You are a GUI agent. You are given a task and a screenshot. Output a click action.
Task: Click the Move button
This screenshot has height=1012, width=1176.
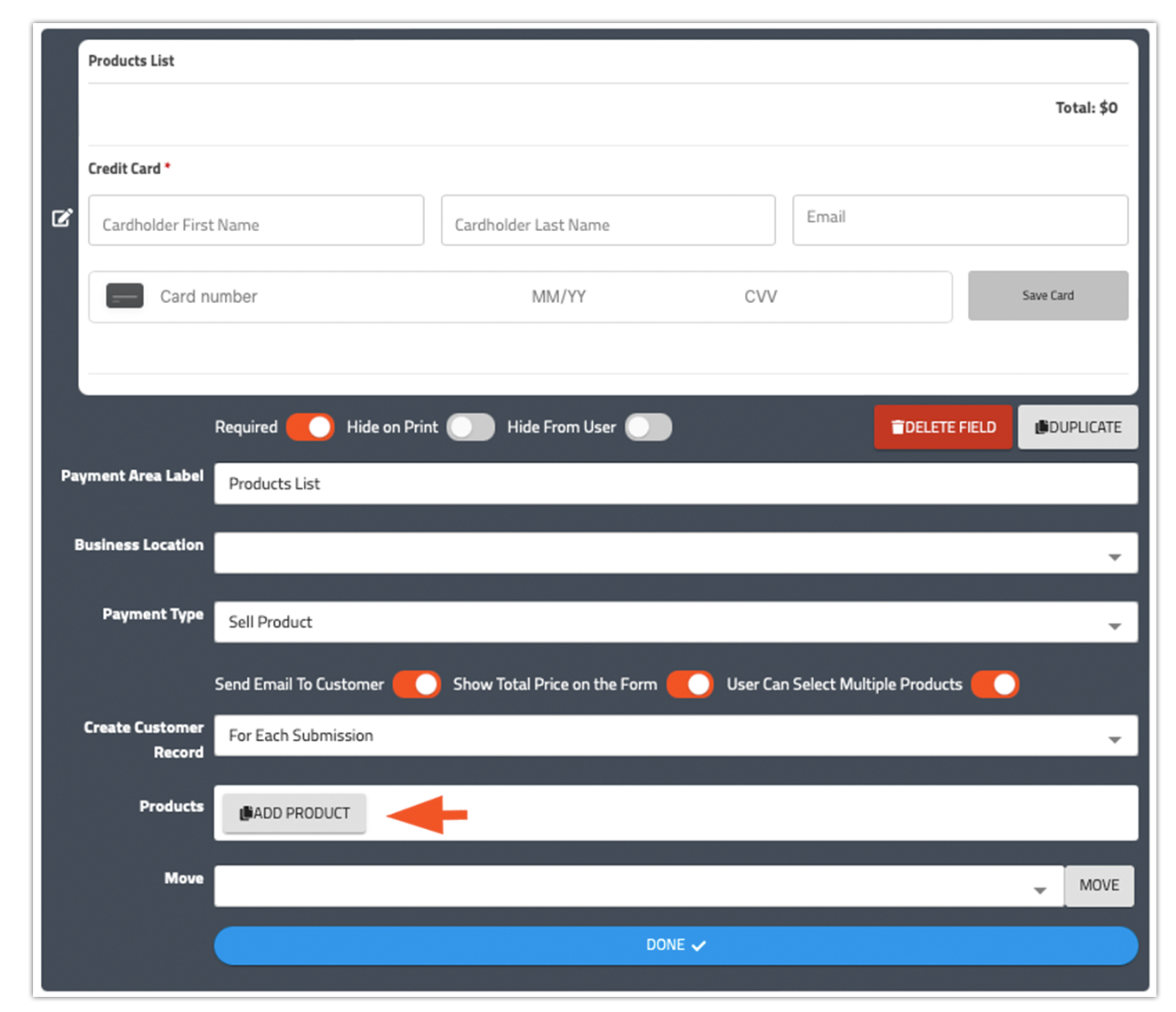point(1100,886)
